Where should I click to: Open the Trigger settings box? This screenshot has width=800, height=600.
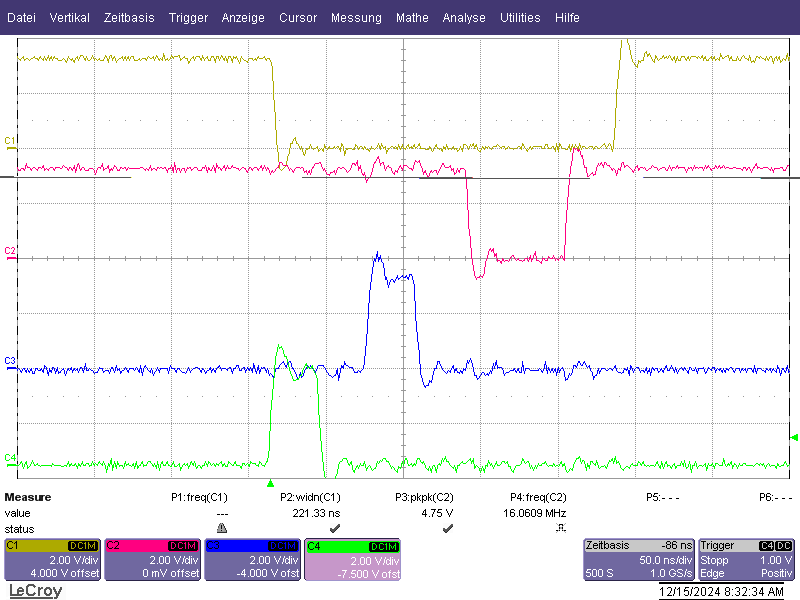click(746, 560)
